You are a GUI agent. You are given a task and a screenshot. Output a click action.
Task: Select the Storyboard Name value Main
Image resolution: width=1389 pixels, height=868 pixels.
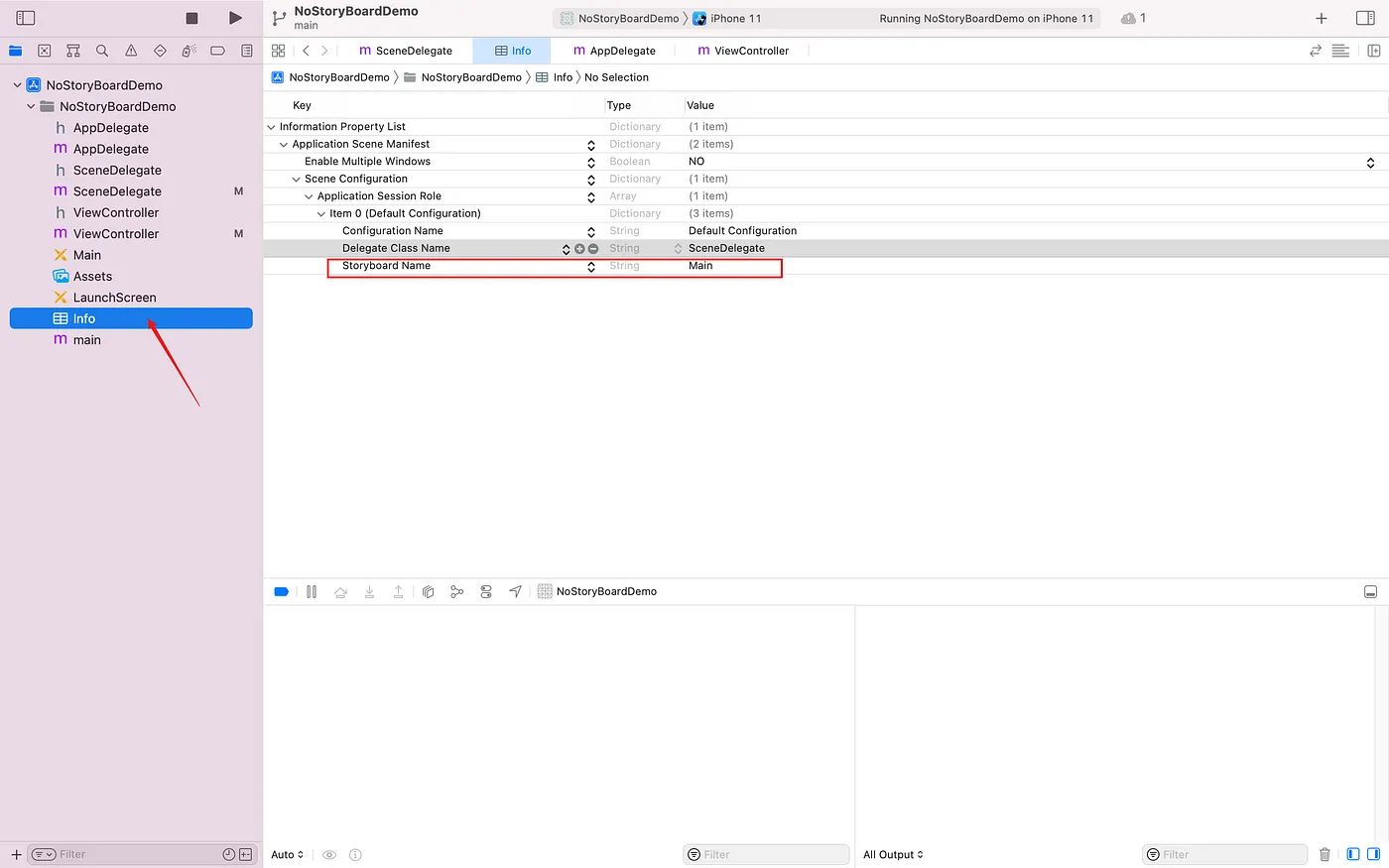click(700, 266)
